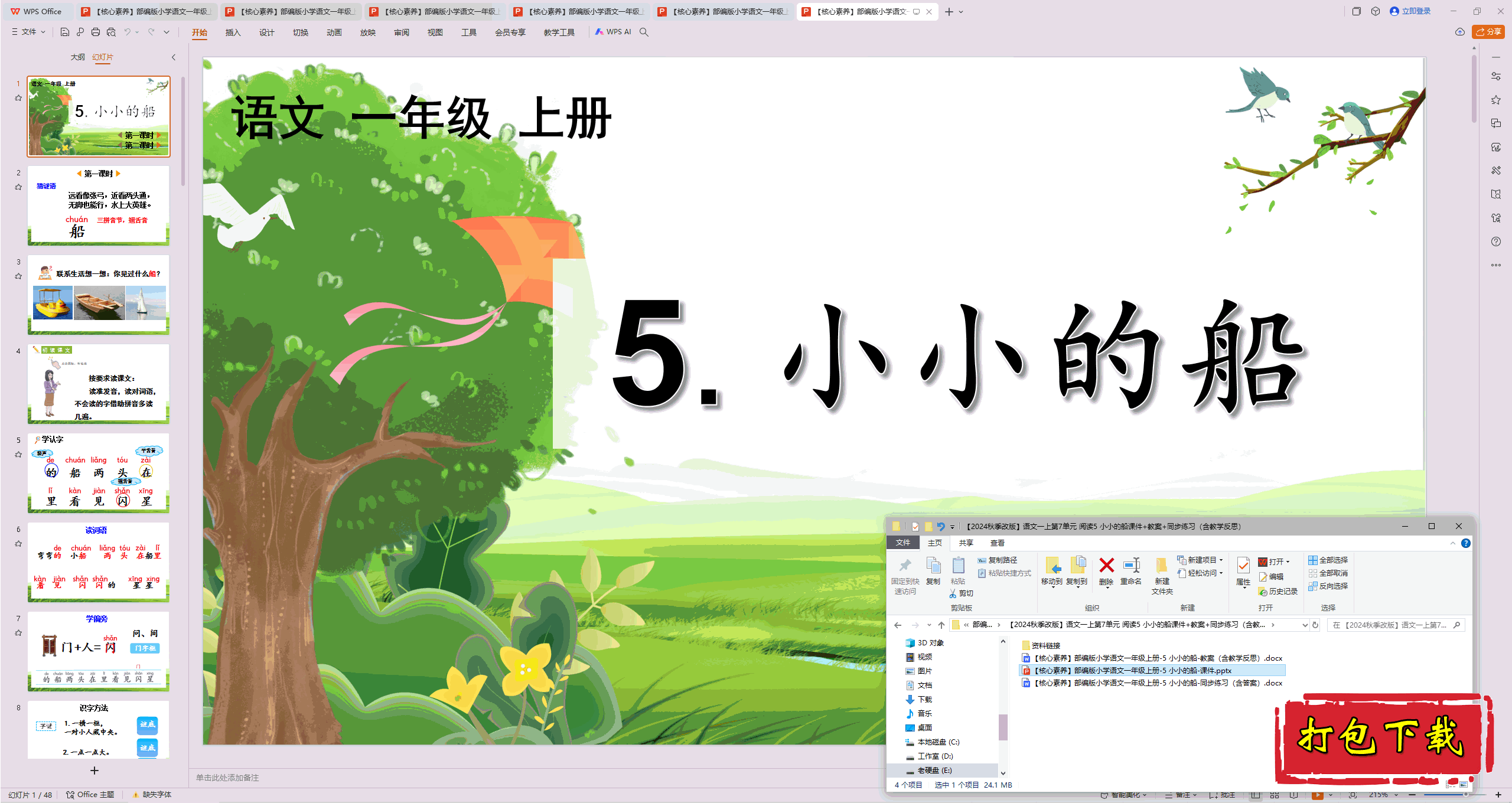Viewport: 1512px width, 803px height.
Task: Click the 删除 red X in Explorer
Action: pos(1106,572)
